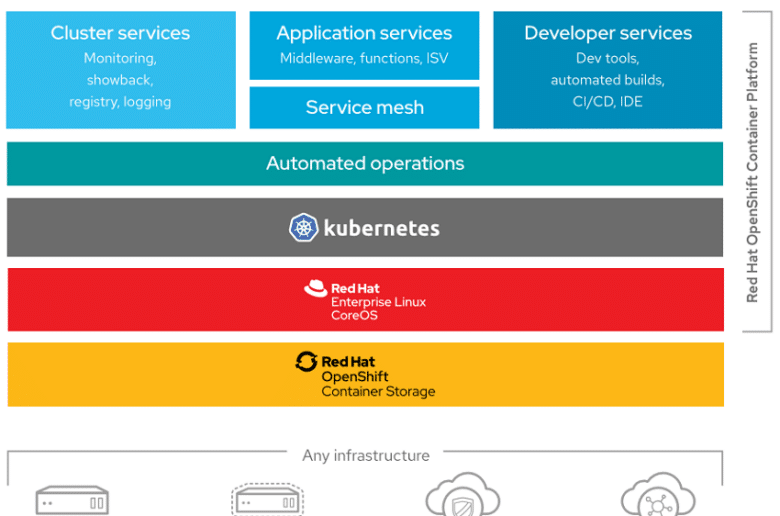Click the Kubernetes helm wheel logo

[303, 227]
